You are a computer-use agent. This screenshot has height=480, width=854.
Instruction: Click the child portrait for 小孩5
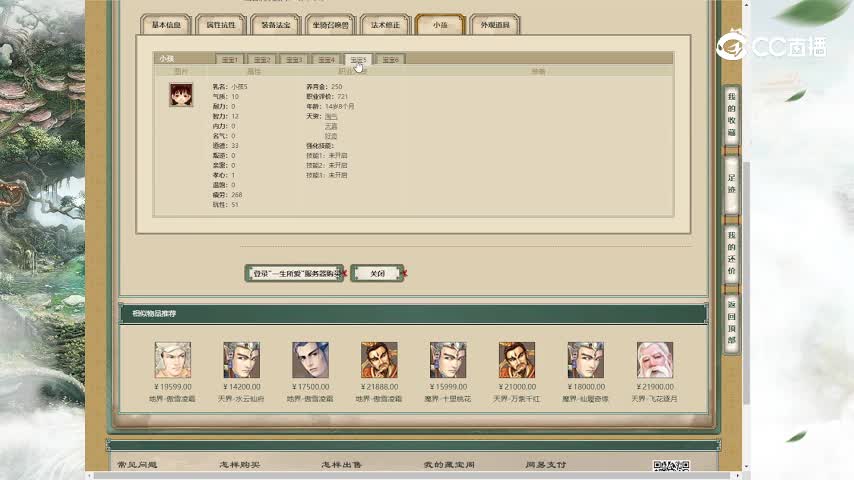pyautogui.click(x=181, y=95)
